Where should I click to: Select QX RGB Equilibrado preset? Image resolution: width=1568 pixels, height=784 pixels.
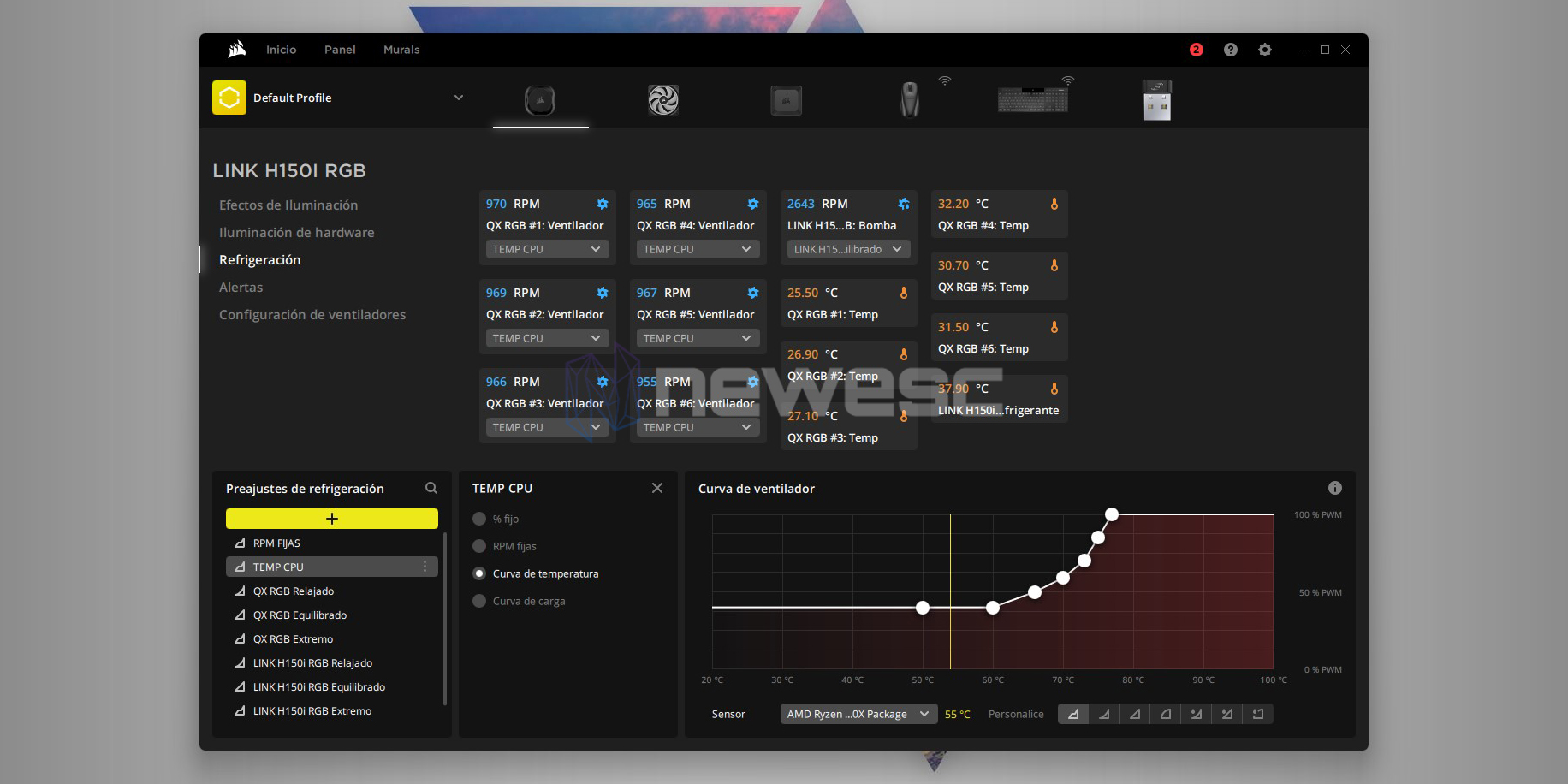(x=332, y=615)
